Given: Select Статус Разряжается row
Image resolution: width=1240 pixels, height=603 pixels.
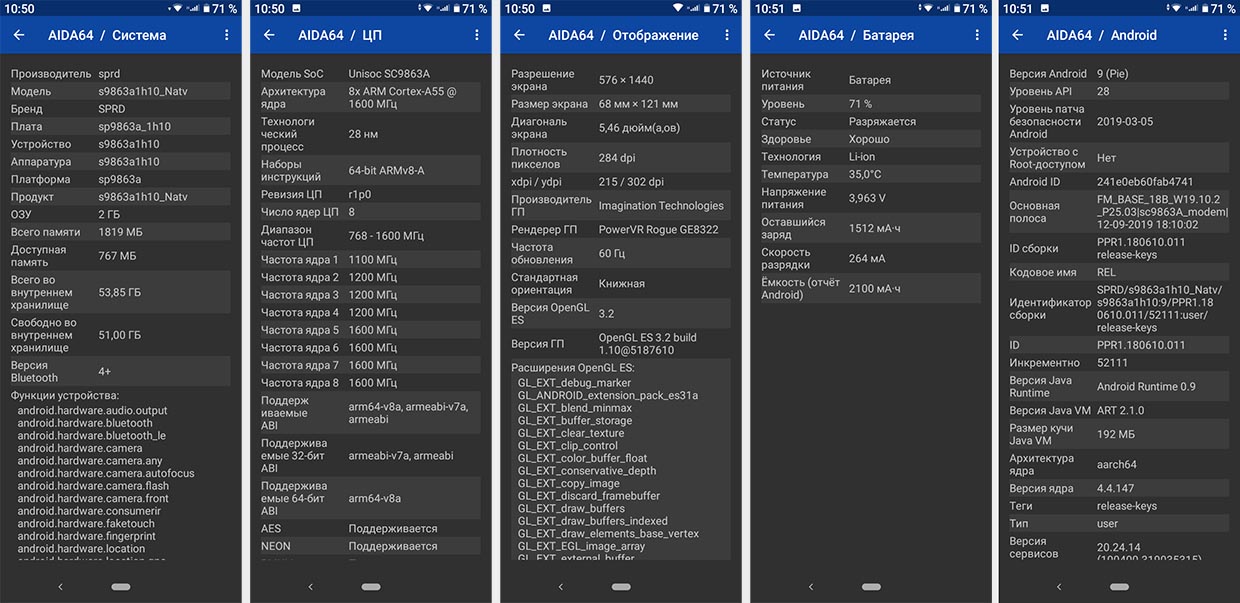Looking at the screenshot, I should click(870, 122).
